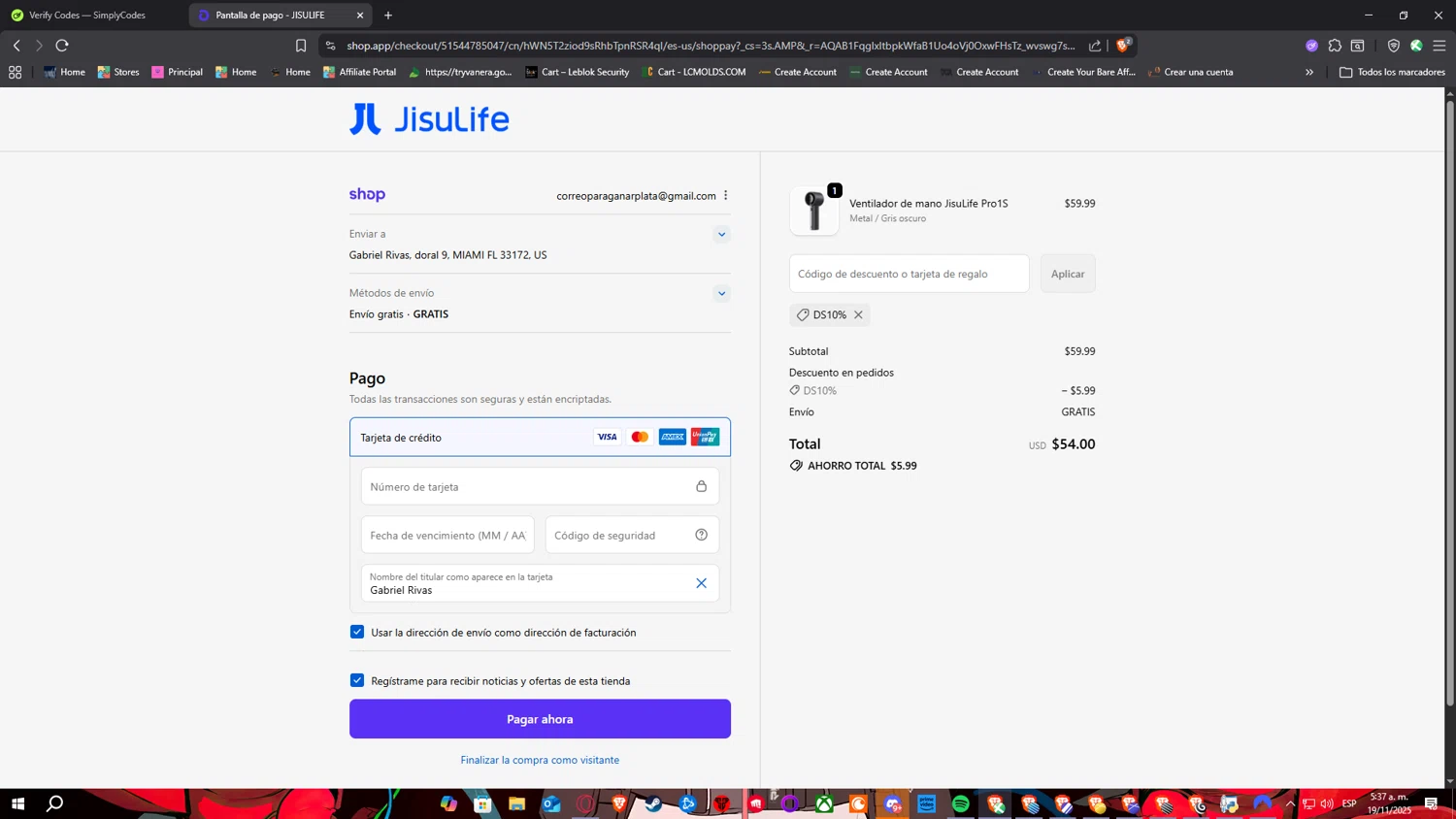1456x819 pixels.
Task: Click the browser address bar URL
Action: 711,46
